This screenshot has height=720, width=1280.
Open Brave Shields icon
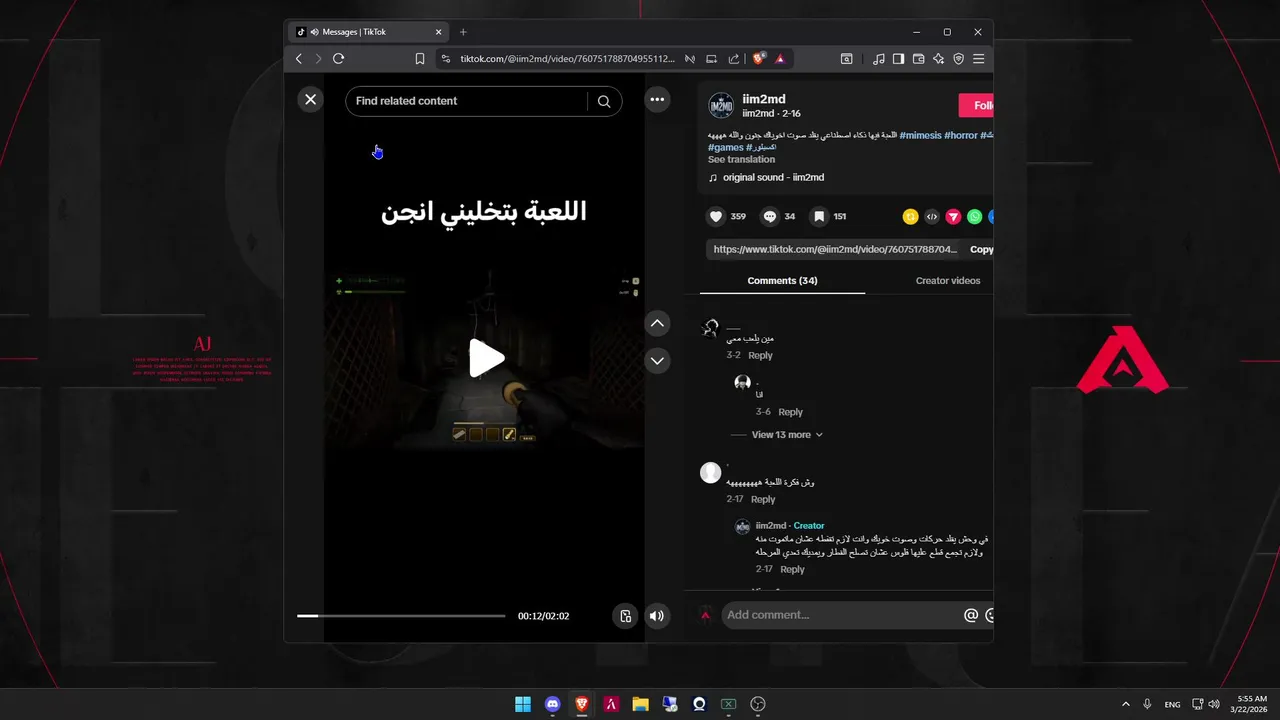759,59
